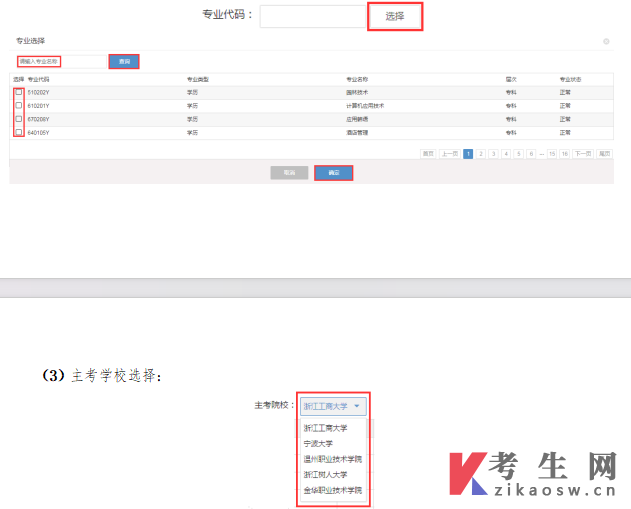Viewport: 631px width, 509px height.
Task: Click the major code 610201Y
Action: tap(39, 106)
